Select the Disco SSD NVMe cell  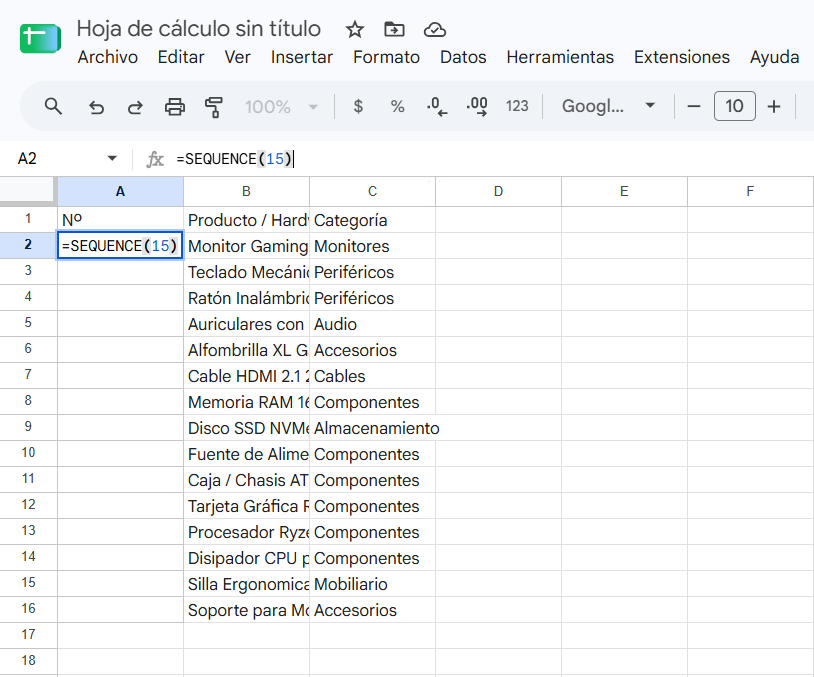tap(247, 428)
